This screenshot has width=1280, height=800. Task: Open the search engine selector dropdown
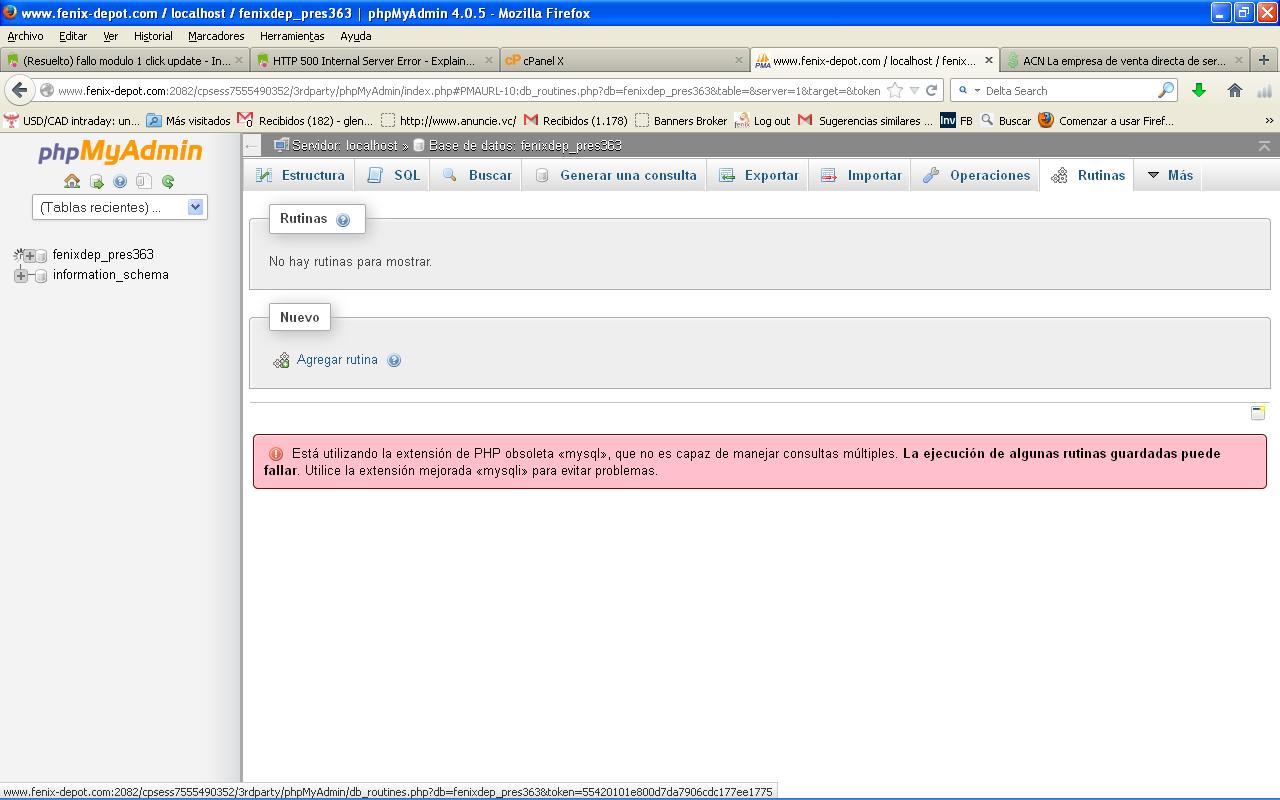pyautogui.click(x=969, y=90)
